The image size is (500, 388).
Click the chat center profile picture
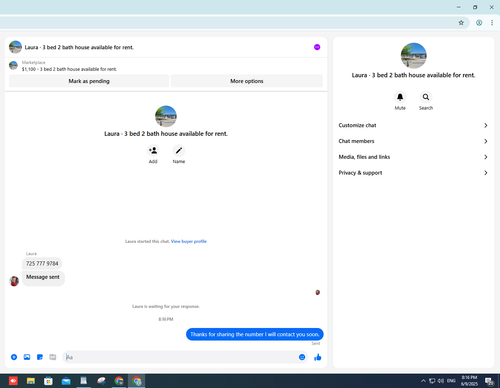pyautogui.click(x=166, y=116)
